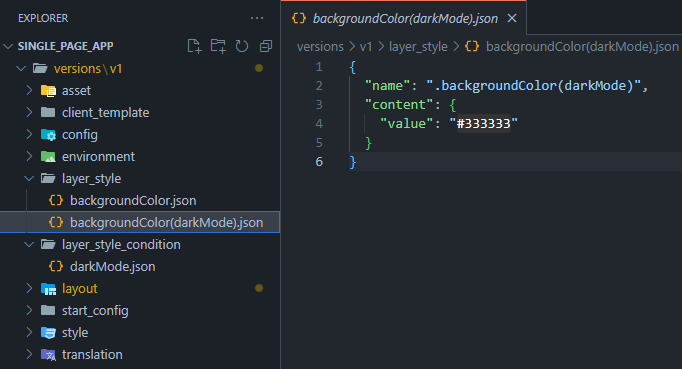Image resolution: width=682 pixels, height=369 pixels.
Task: Open darkMode.json in the tree
Action: (113, 266)
